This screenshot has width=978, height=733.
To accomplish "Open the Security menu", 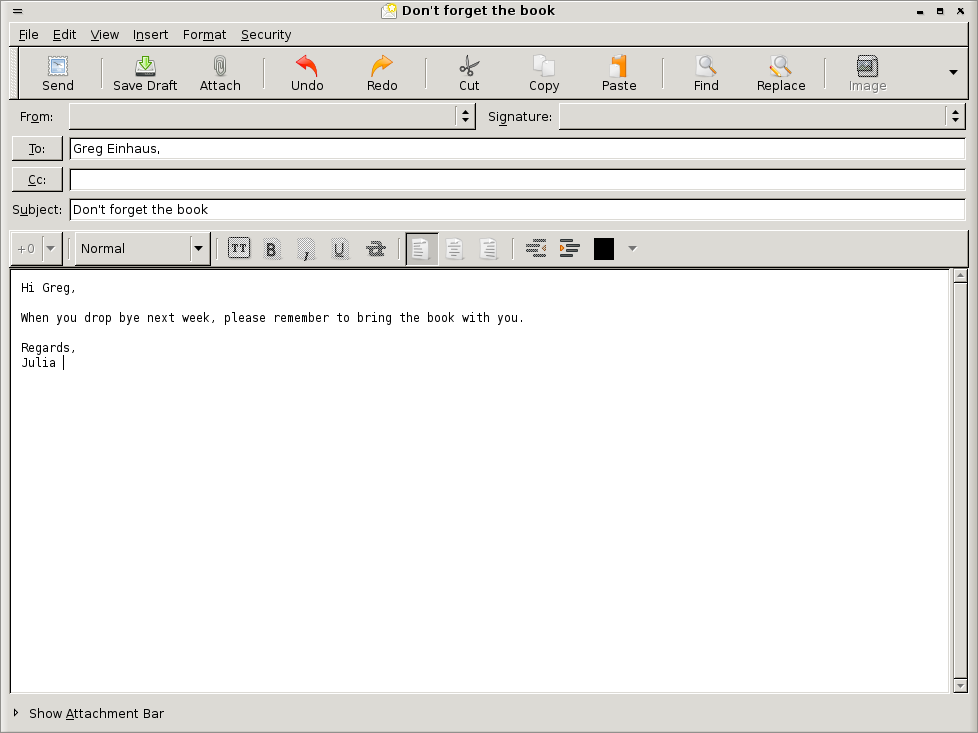I will click(265, 35).
